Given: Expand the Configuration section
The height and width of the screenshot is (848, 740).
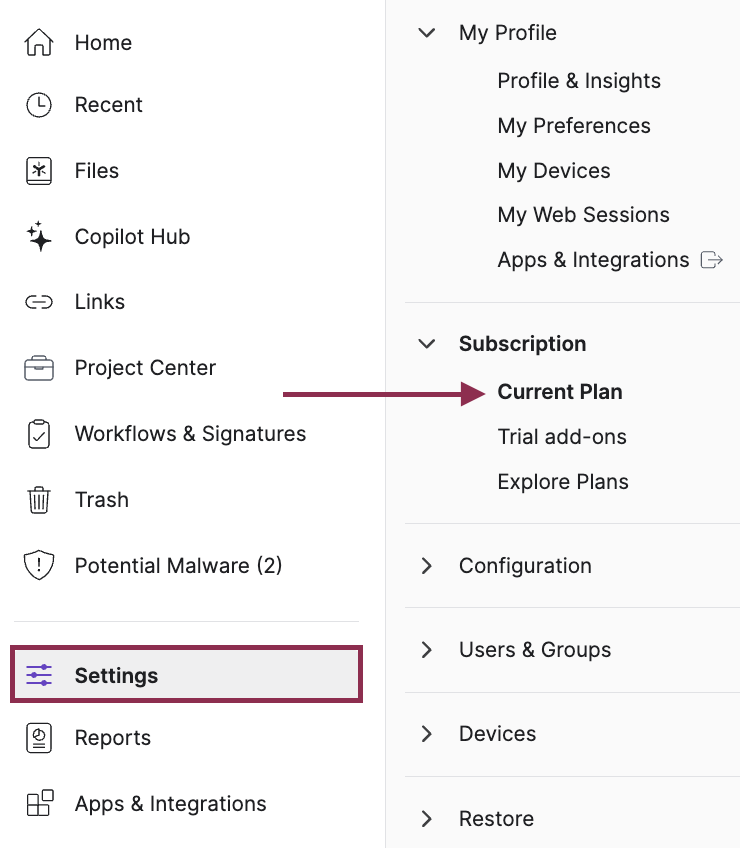Looking at the screenshot, I should tap(427, 565).
